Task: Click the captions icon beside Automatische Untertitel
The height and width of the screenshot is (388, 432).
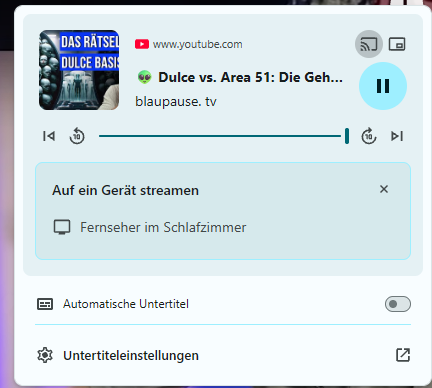Action: [45, 304]
